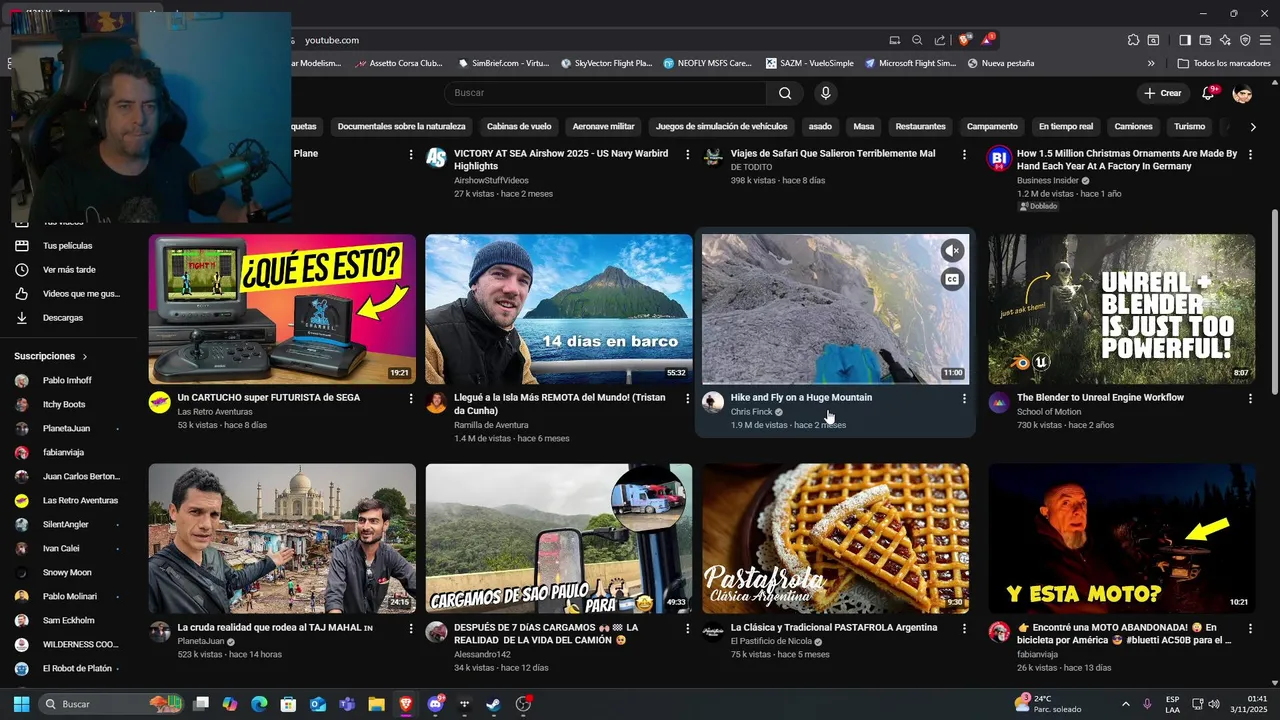1280x720 pixels.
Task: Open options for Viajes de Safari video
Action: 964,154
